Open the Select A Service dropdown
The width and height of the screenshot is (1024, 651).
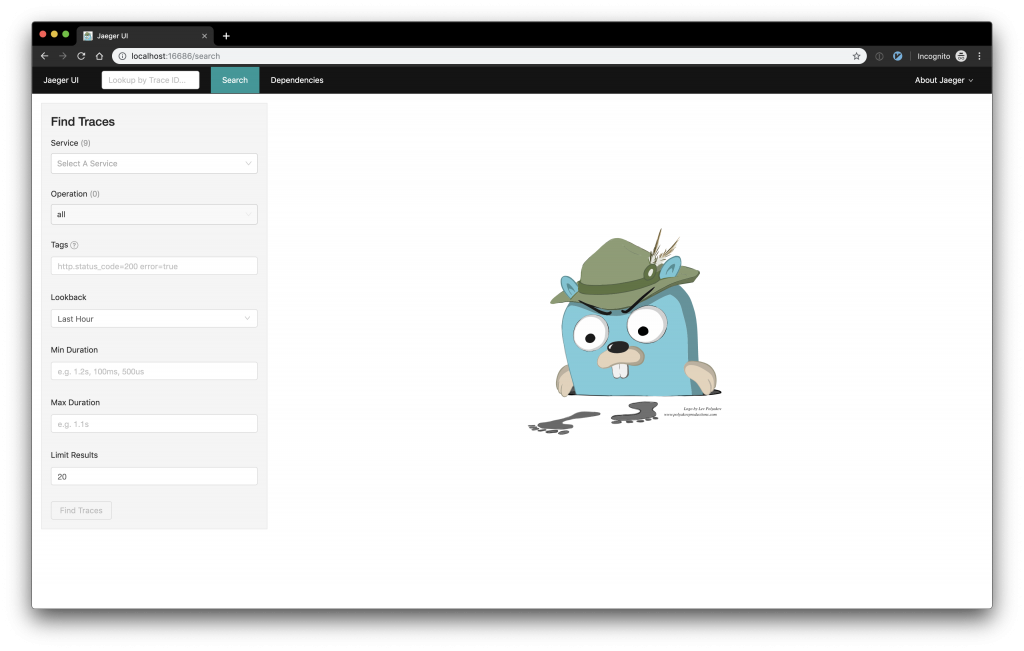coord(154,163)
